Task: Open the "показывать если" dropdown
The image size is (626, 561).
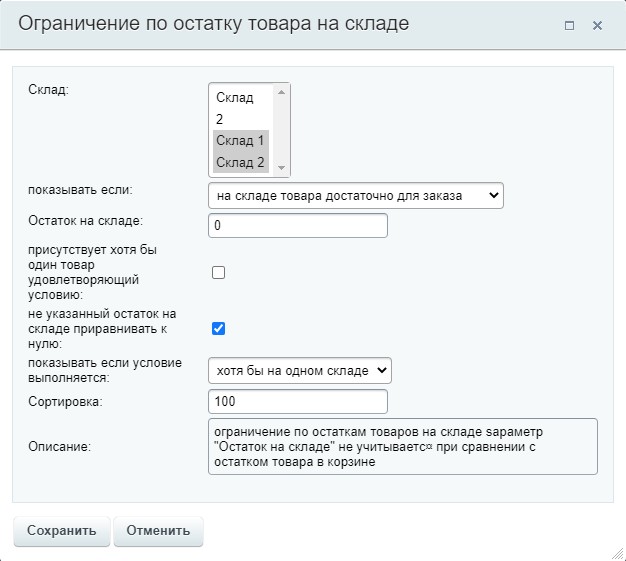Action: tap(355, 195)
